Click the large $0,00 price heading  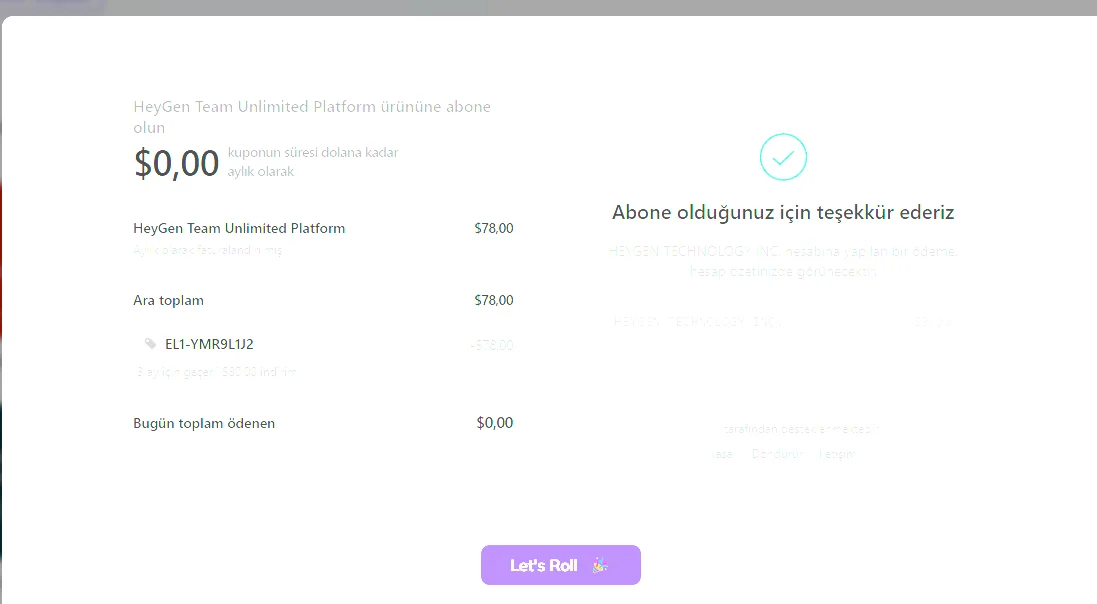pos(177,163)
